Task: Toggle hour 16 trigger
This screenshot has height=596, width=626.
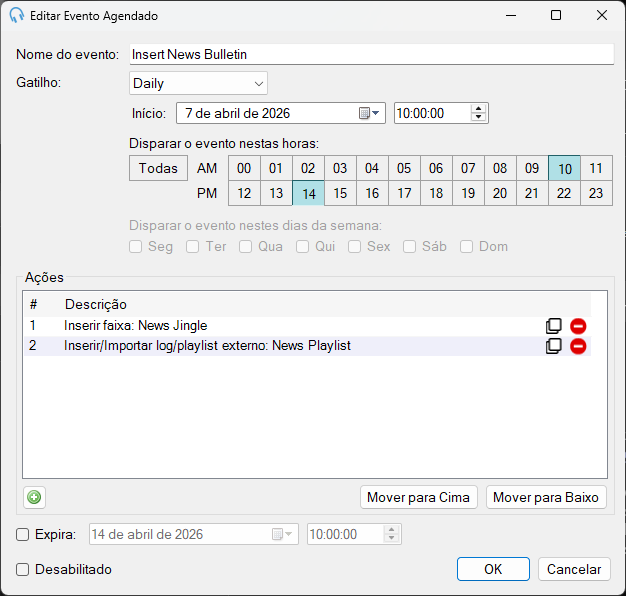Action: coord(372,193)
